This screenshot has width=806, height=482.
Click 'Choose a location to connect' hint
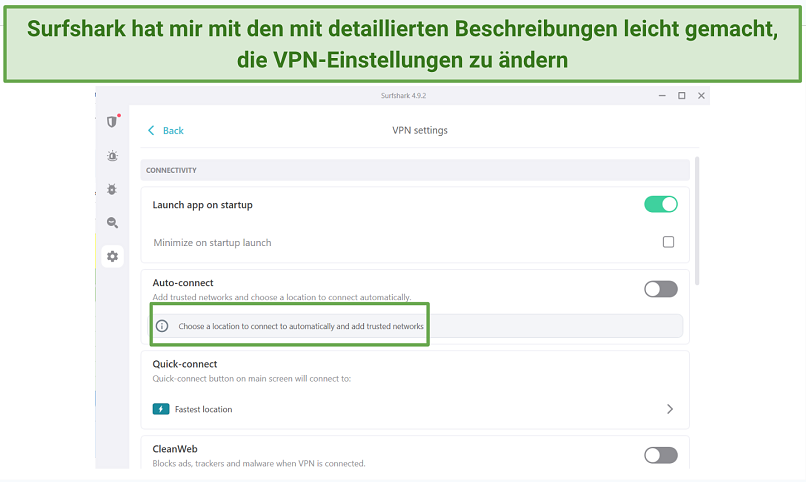(x=301, y=326)
